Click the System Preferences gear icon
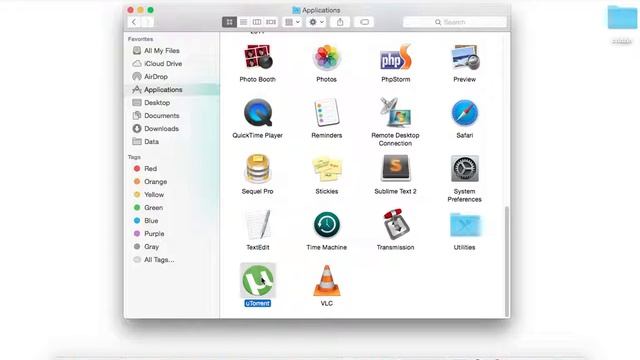The height and width of the screenshot is (360, 640). click(x=464, y=169)
